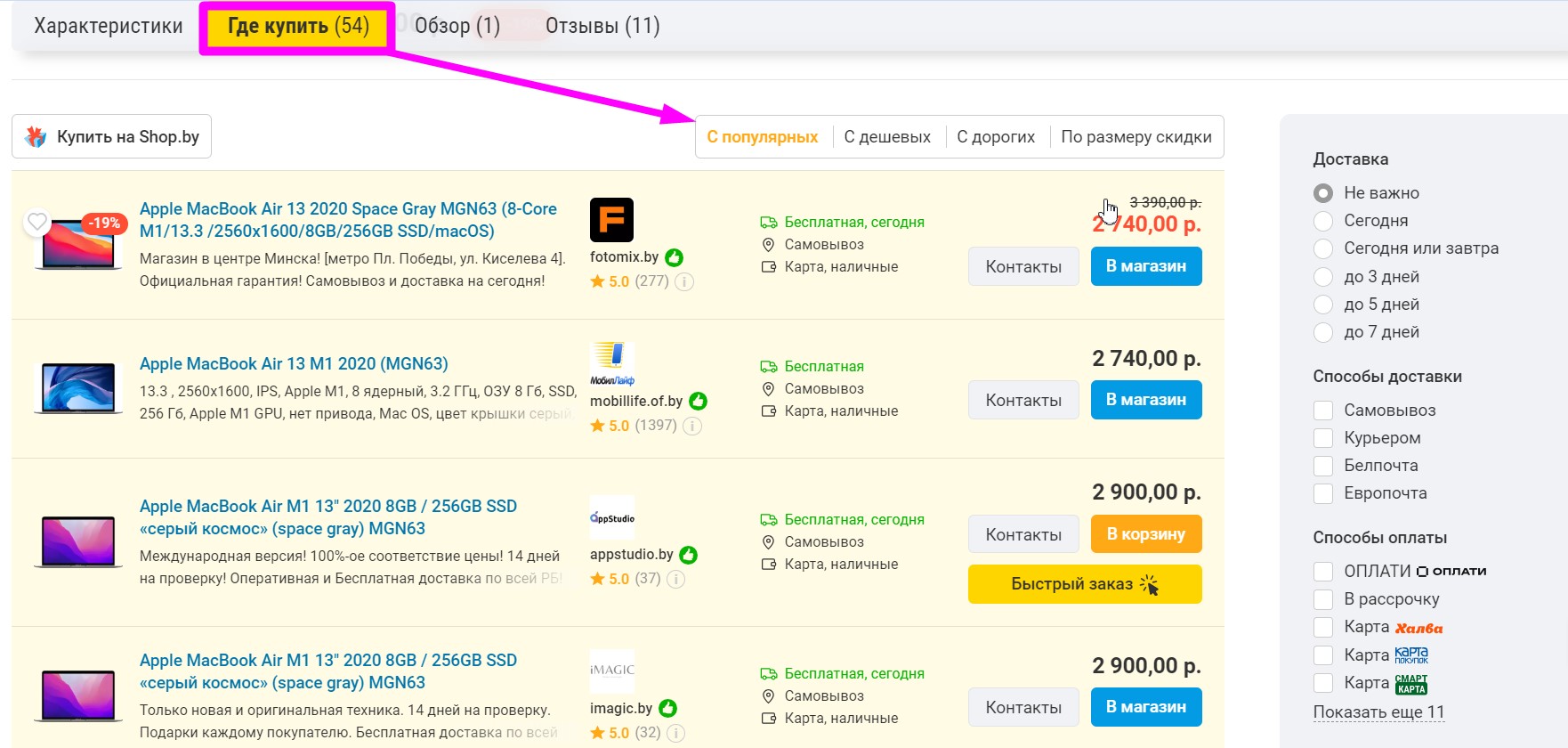Sort offers by С дешевых

click(887, 136)
